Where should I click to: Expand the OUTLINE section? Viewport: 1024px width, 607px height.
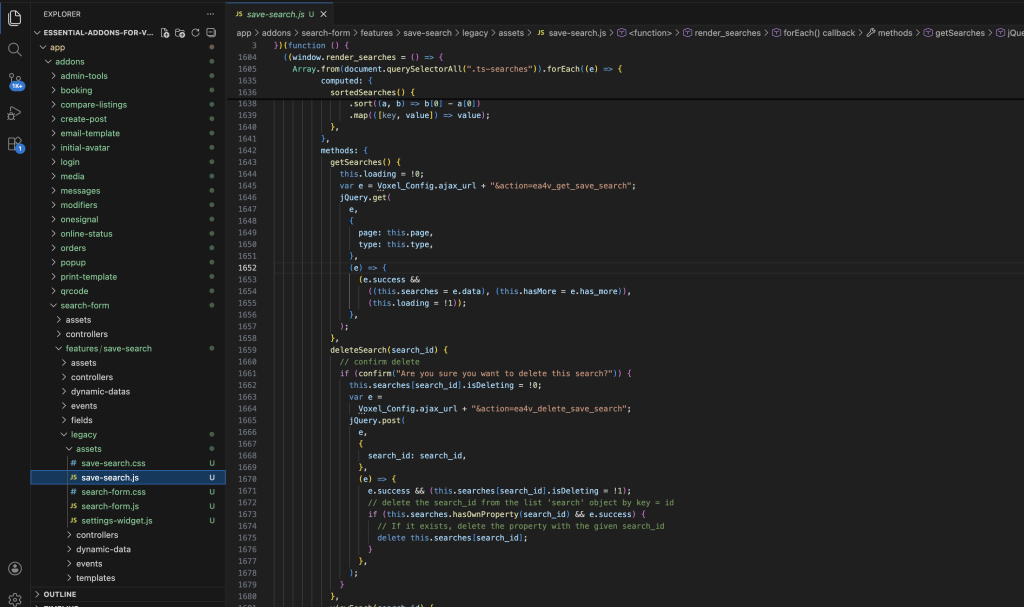(60, 594)
